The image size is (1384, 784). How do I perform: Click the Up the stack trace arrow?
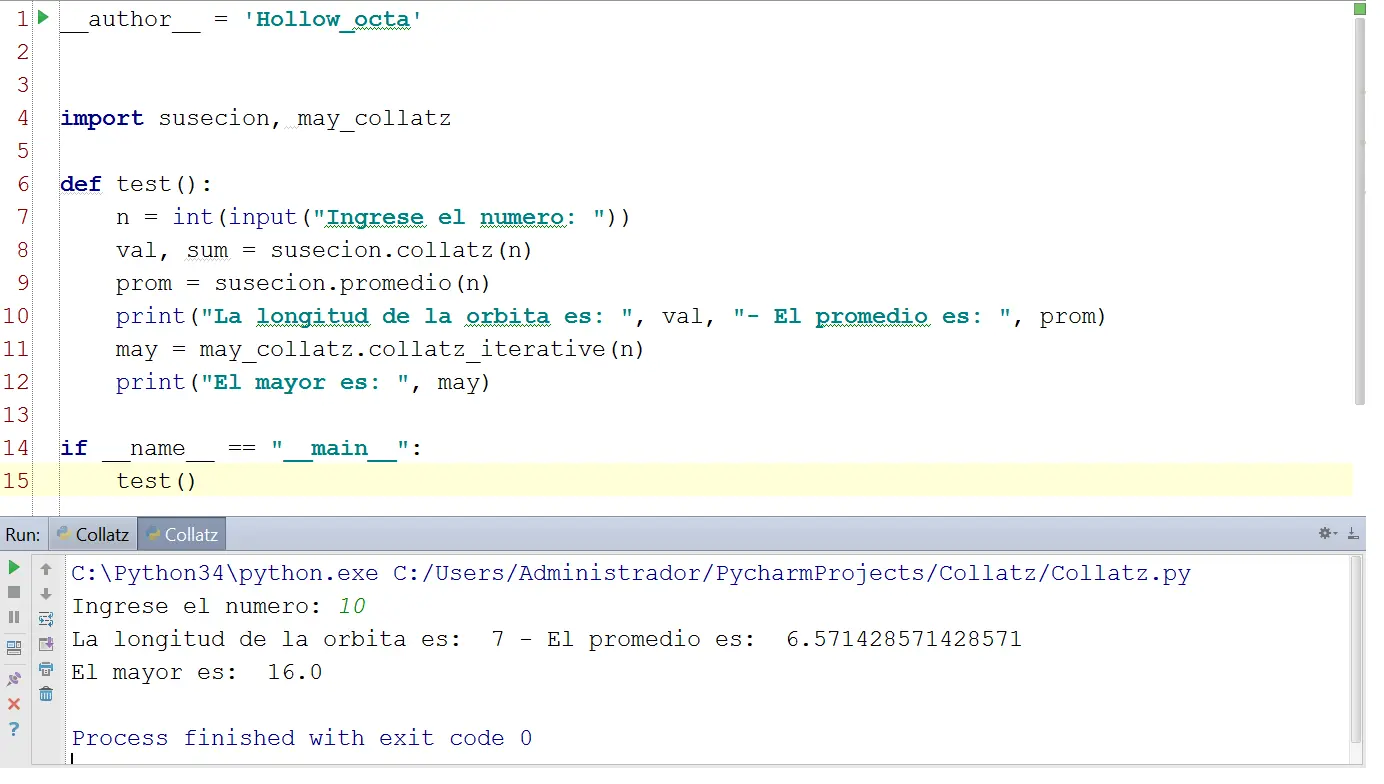coord(46,569)
